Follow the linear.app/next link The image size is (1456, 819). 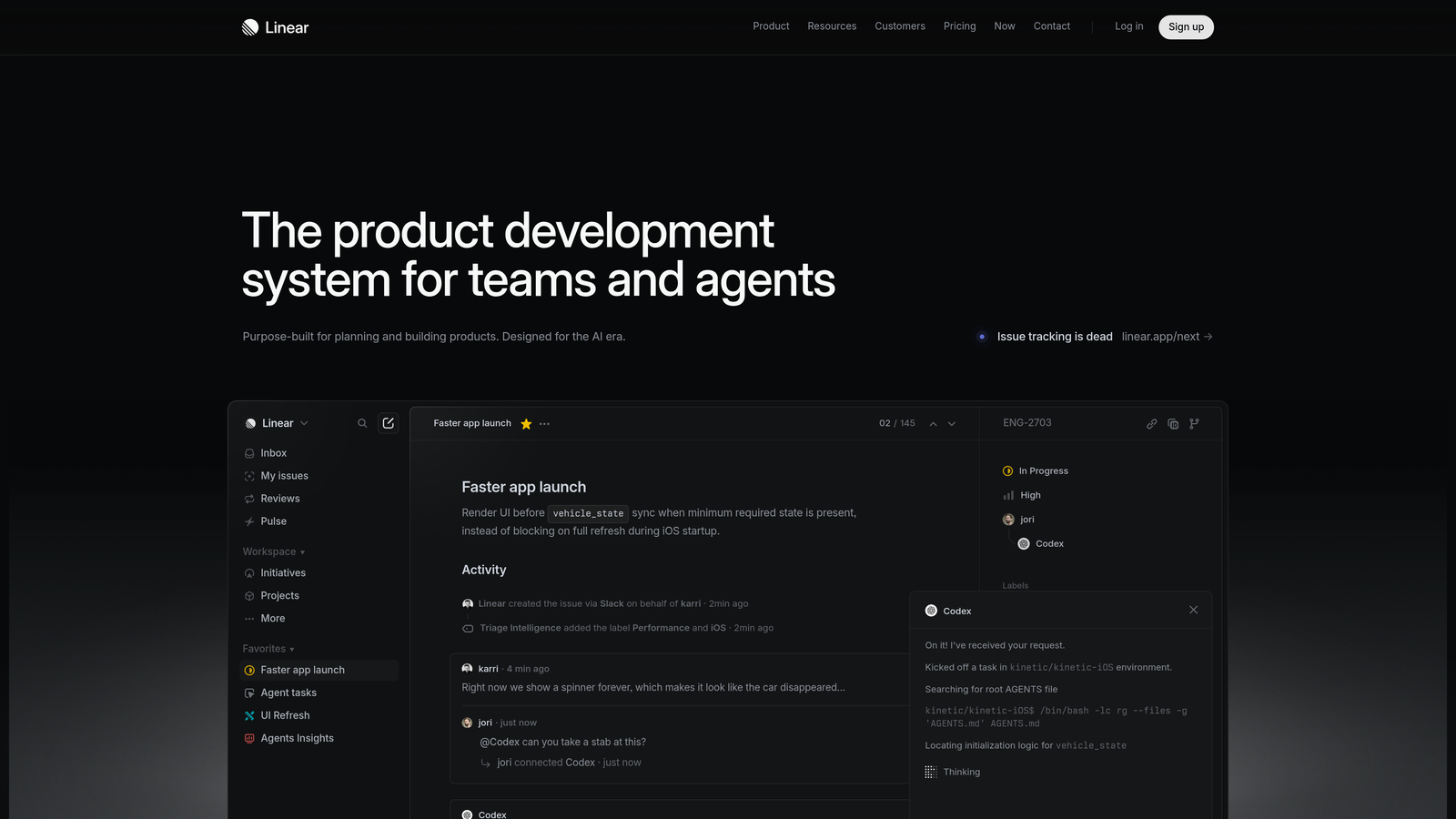click(x=1159, y=337)
